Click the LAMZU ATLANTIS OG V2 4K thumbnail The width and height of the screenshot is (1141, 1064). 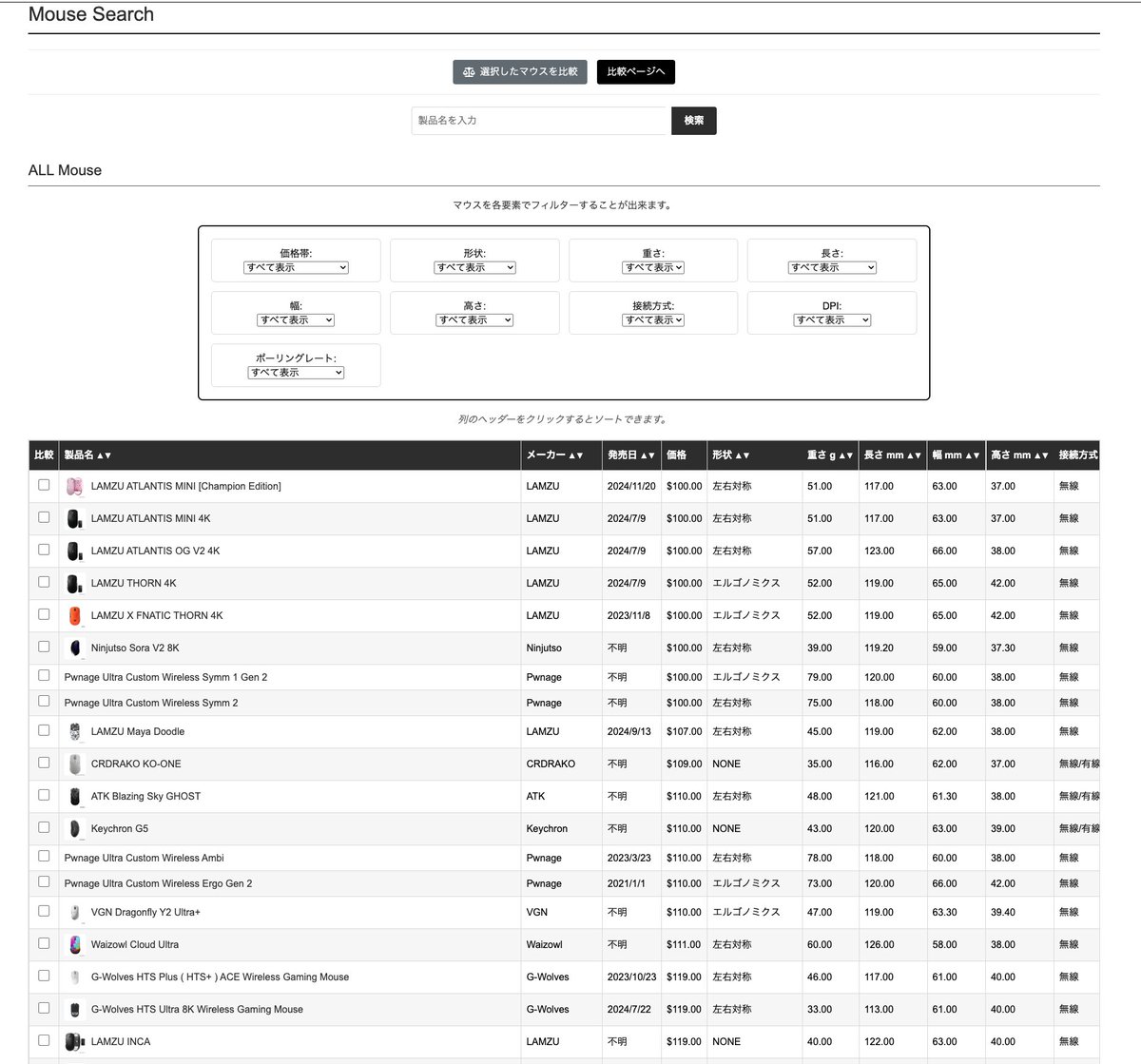pyautogui.click(x=74, y=551)
